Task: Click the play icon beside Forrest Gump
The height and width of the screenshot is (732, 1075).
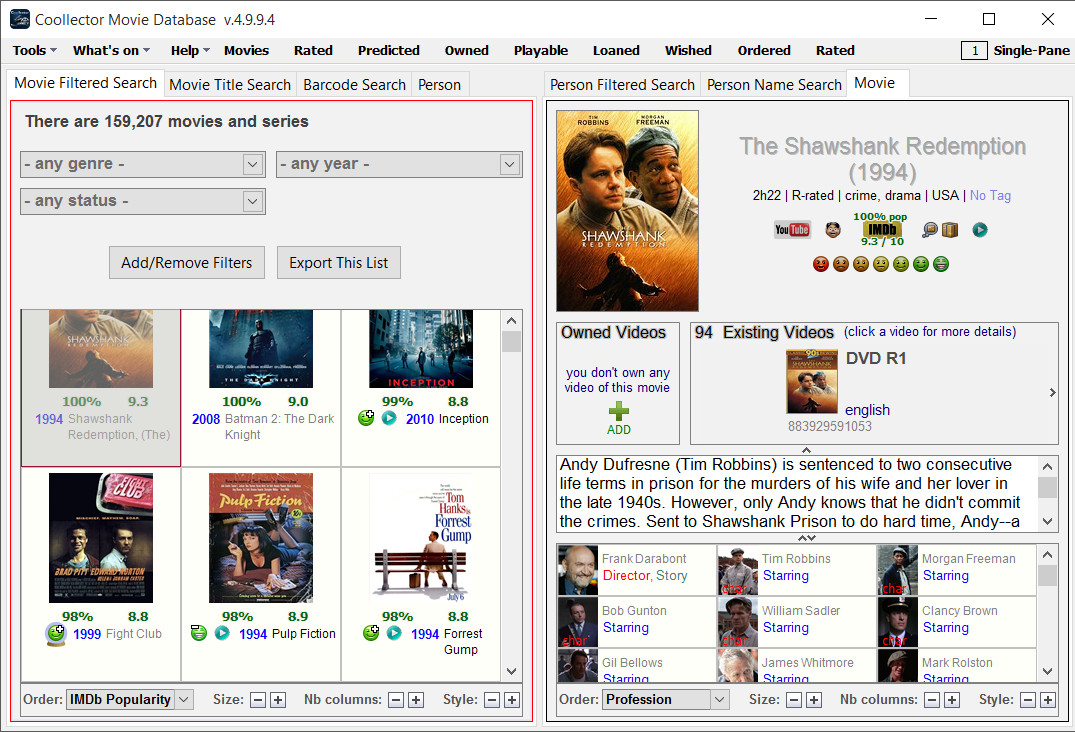Action: [394, 633]
